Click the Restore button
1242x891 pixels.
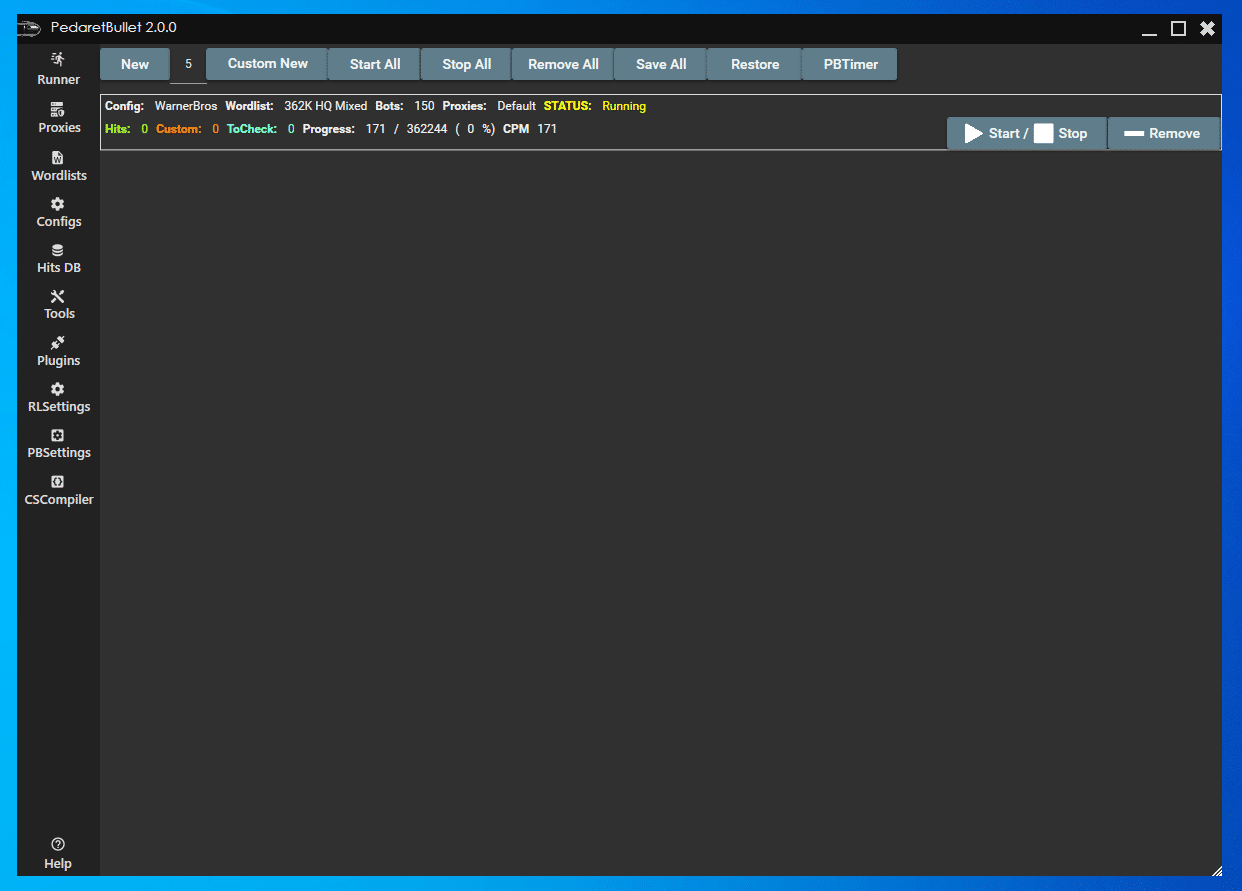click(755, 64)
